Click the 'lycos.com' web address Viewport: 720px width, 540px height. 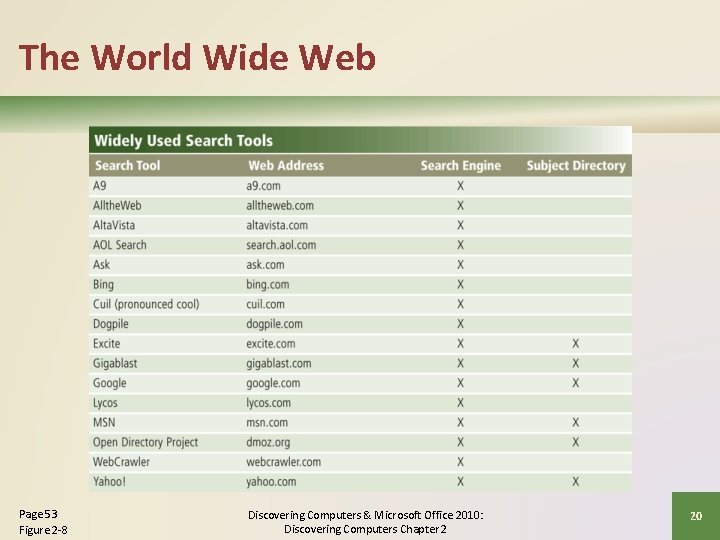point(269,403)
